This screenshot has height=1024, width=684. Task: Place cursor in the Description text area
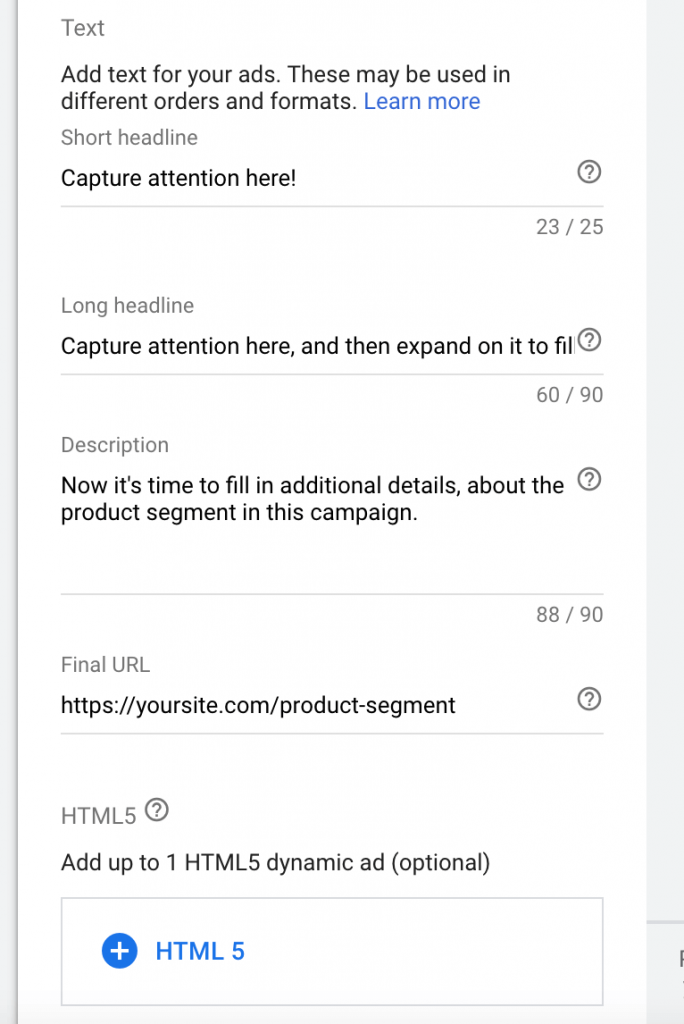(x=312, y=500)
